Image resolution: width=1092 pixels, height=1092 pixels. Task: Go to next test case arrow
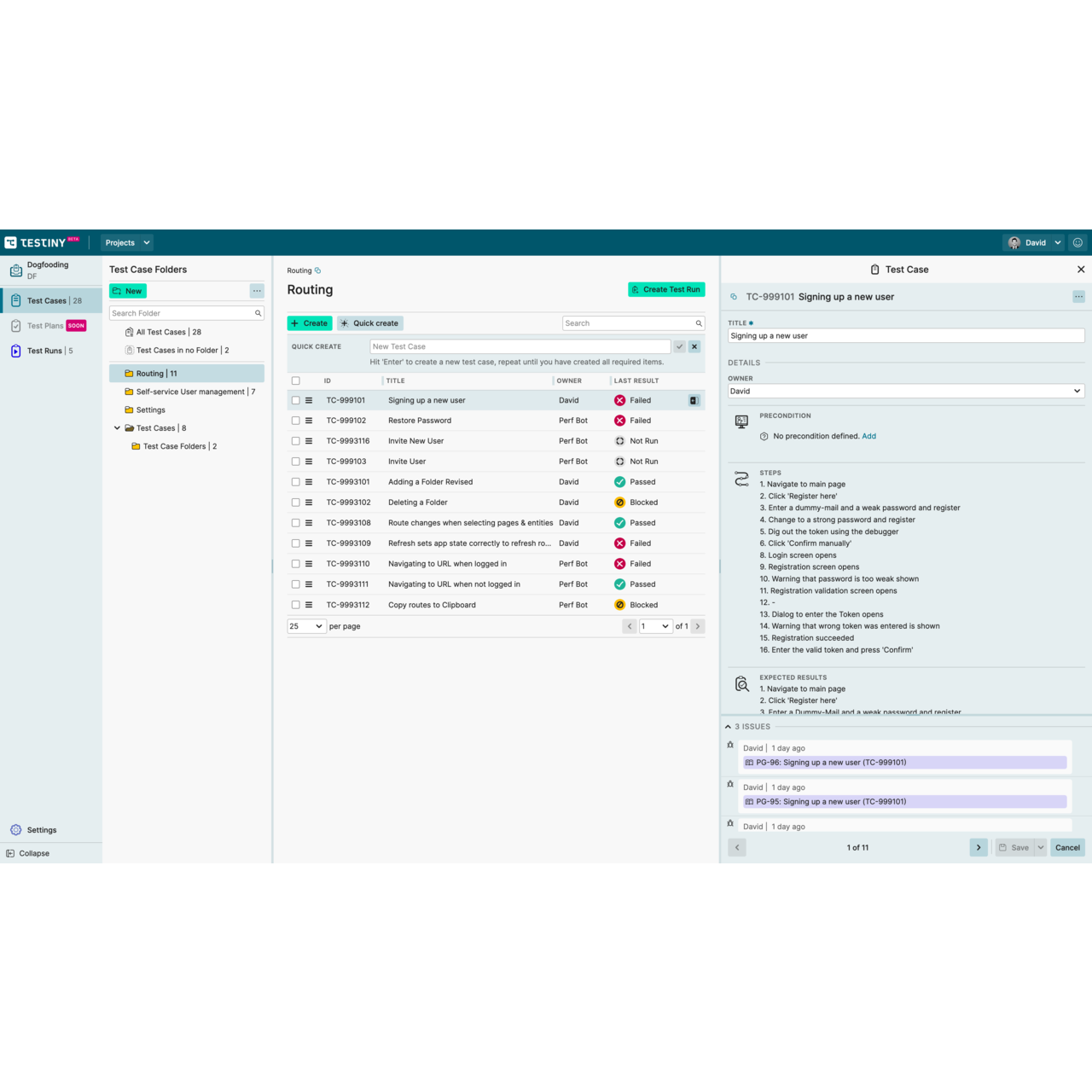pyautogui.click(x=979, y=847)
